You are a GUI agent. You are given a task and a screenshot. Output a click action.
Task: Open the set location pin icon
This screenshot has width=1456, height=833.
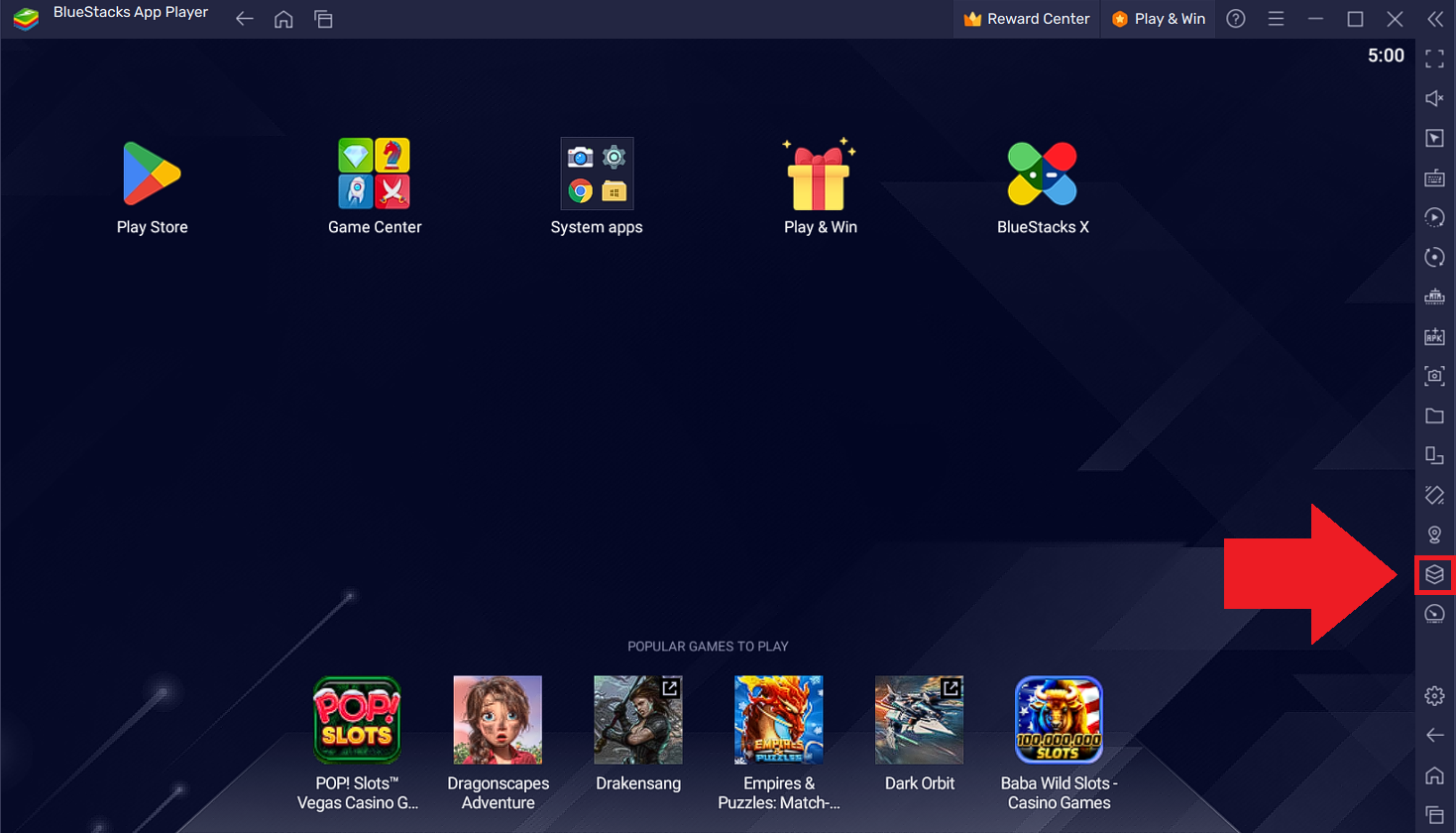pyautogui.click(x=1434, y=535)
